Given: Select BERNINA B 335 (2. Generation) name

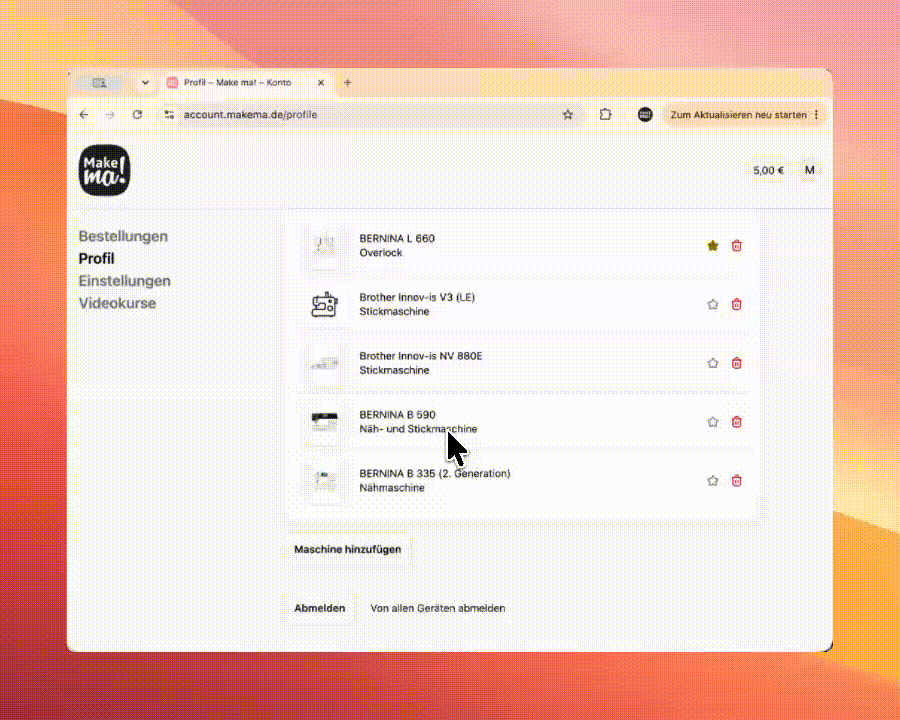Looking at the screenshot, I should pyautogui.click(x=435, y=474).
